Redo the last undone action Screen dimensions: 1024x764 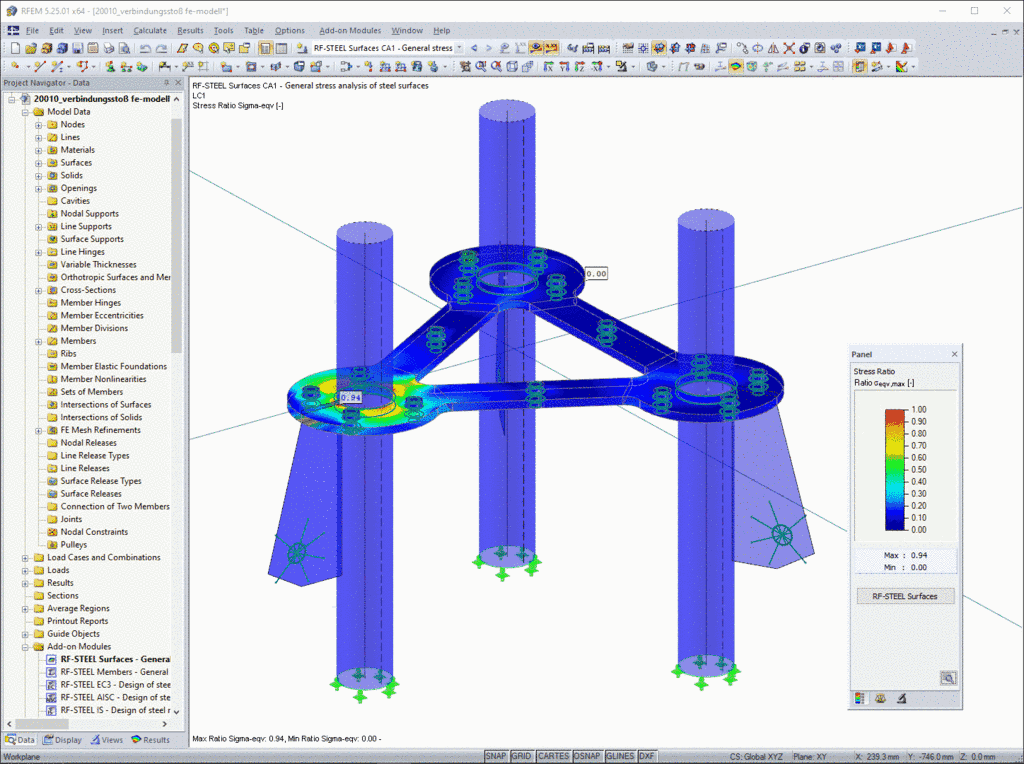pyautogui.click(x=161, y=48)
